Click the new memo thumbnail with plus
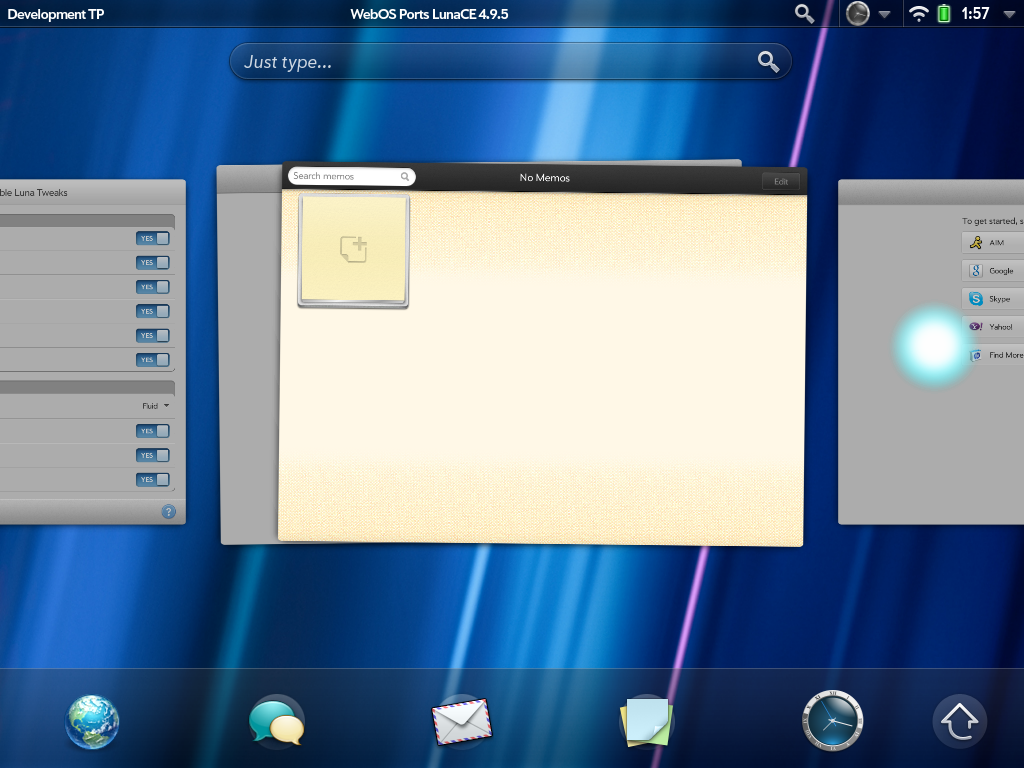Viewport: 1024px width, 768px height. (x=353, y=250)
